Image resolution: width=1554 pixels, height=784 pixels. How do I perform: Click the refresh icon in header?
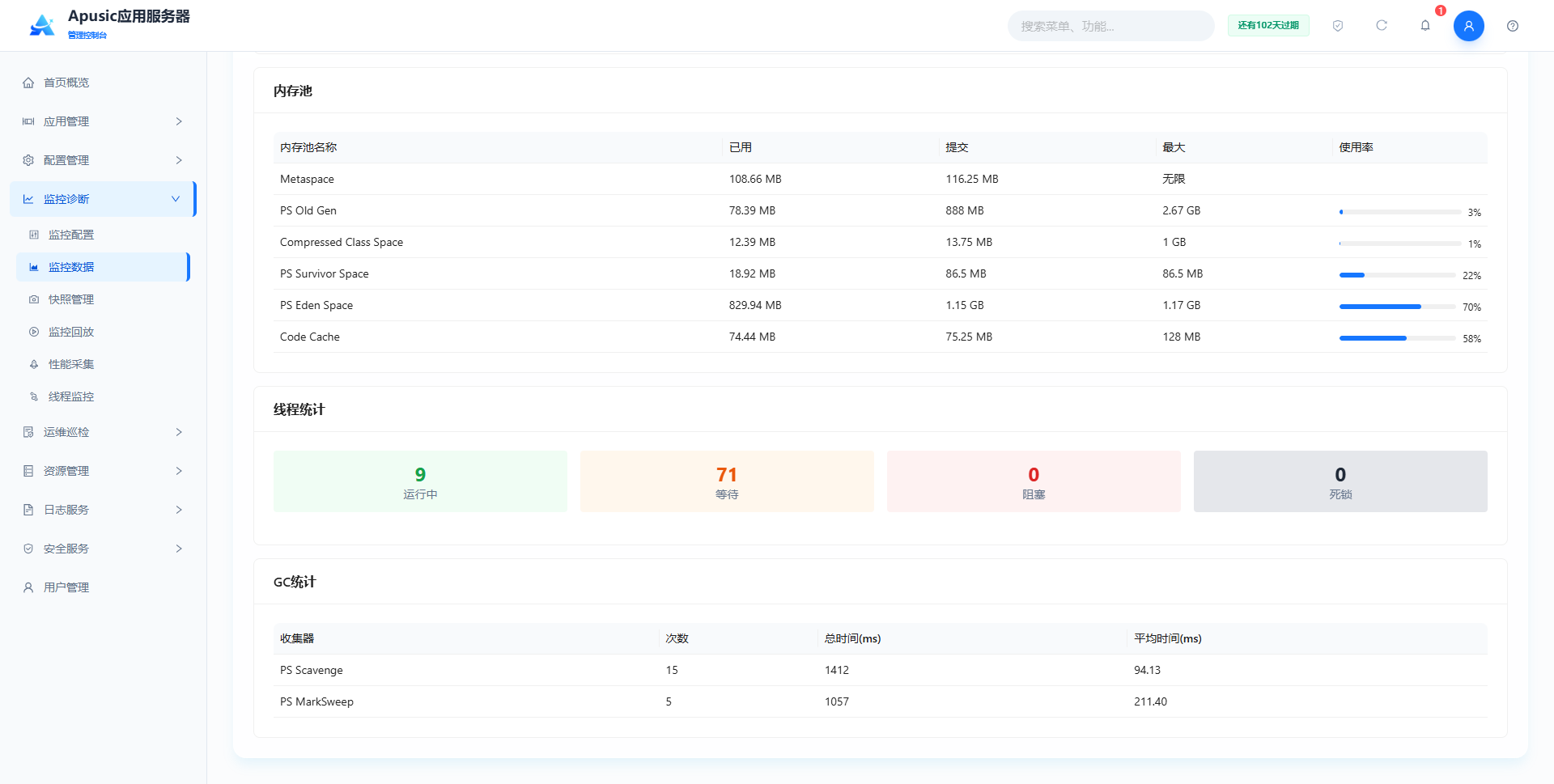pos(1382,26)
